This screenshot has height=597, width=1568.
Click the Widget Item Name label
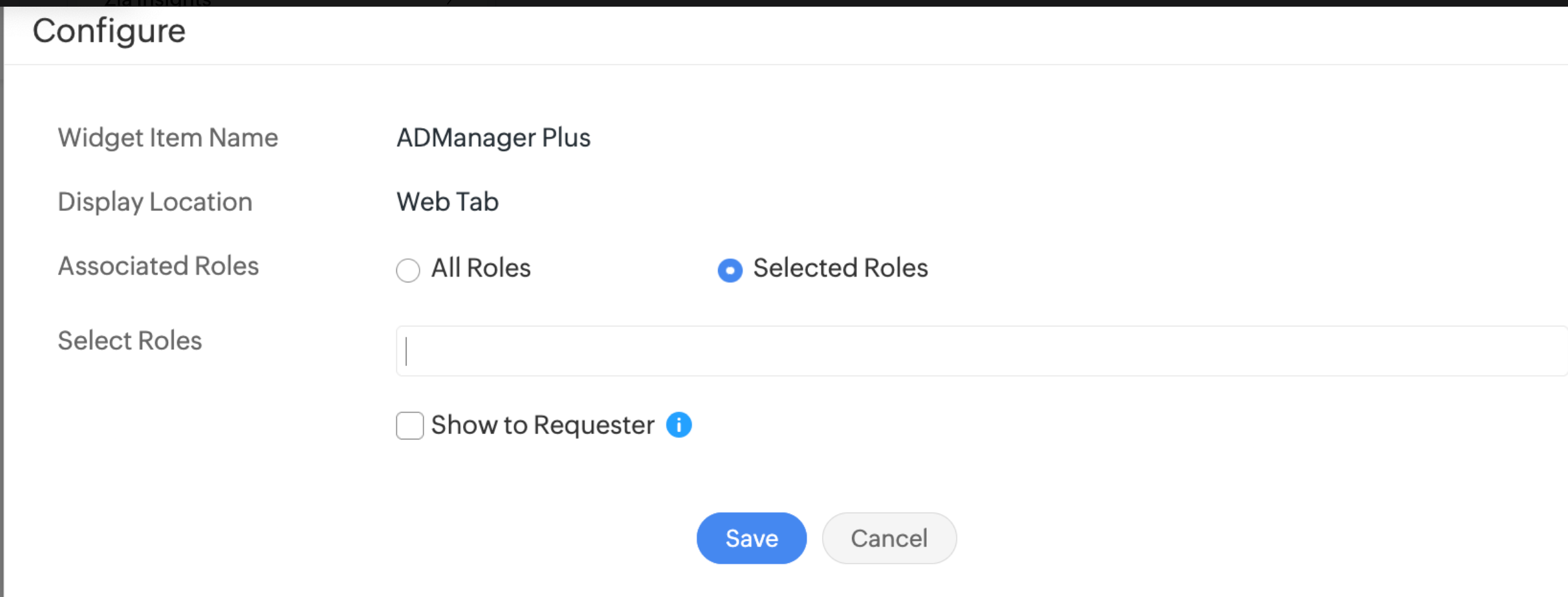167,138
